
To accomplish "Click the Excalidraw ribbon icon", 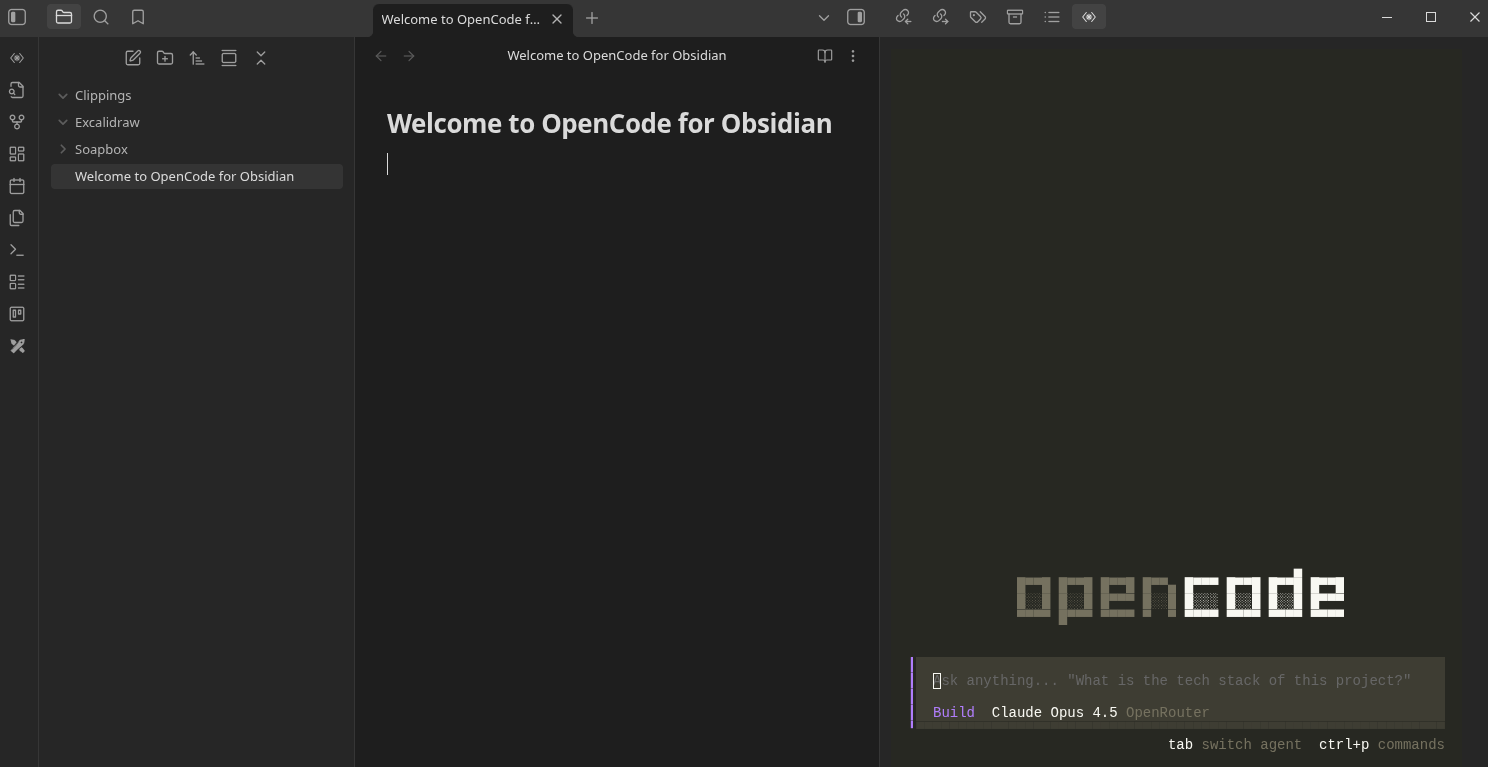I will (17, 346).
